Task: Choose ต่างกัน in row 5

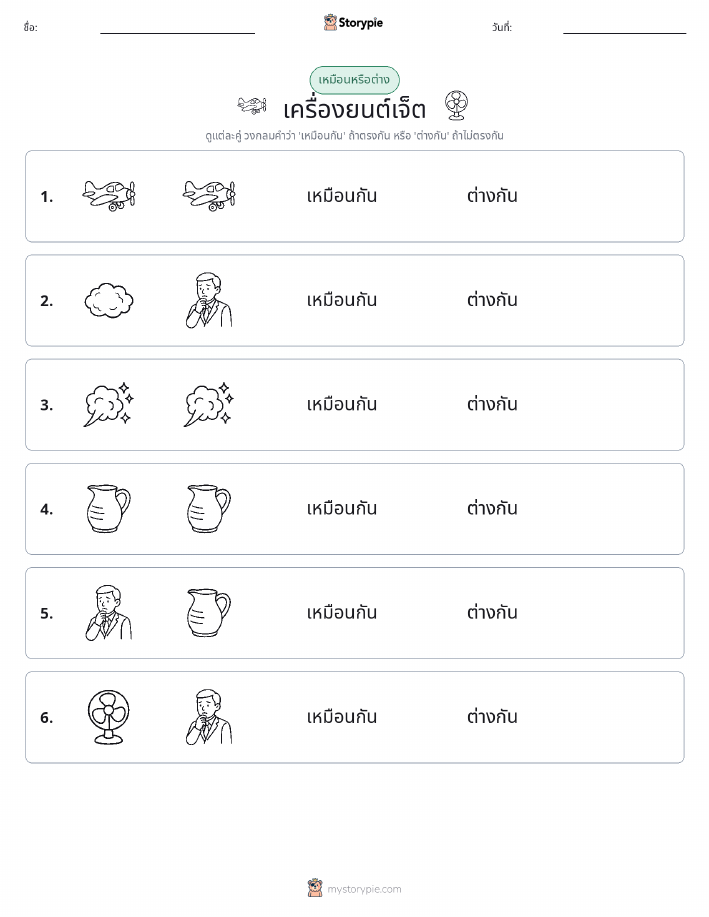Action: click(492, 612)
